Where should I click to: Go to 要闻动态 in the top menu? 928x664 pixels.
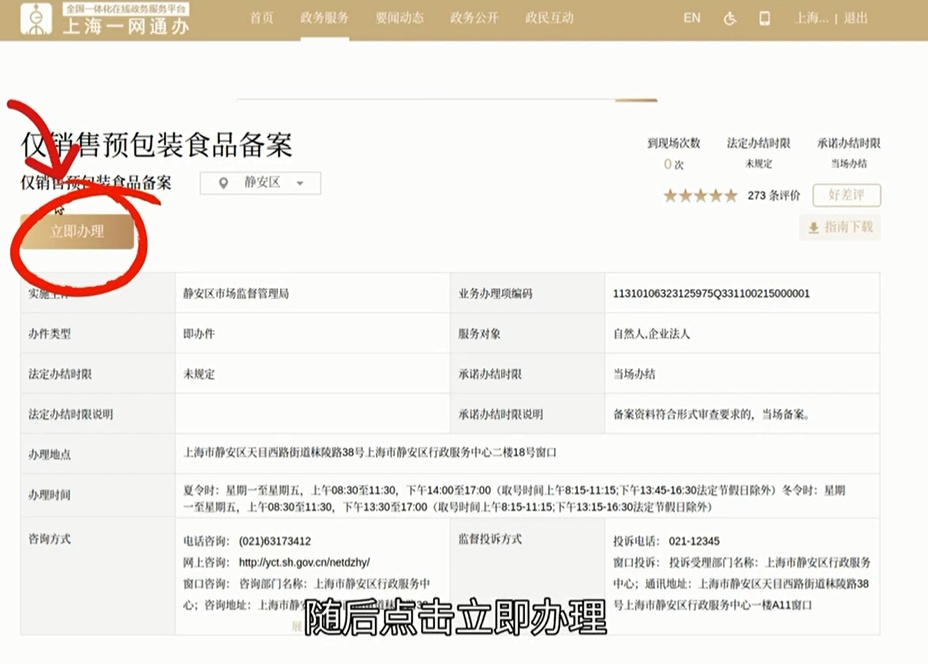[x=399, y=18]
